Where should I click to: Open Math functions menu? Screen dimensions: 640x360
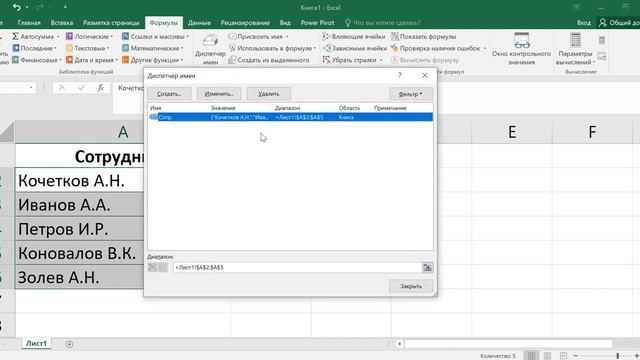[x=153, y=48]
